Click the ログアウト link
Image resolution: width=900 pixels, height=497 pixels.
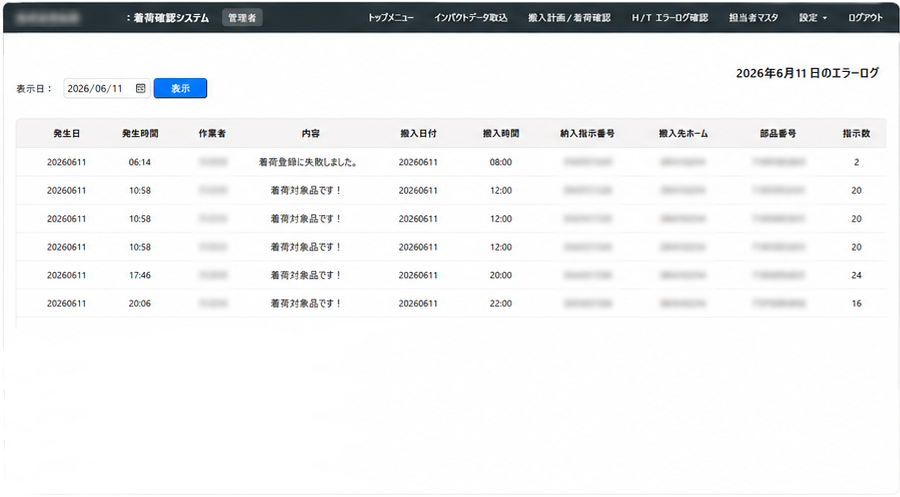866,18
